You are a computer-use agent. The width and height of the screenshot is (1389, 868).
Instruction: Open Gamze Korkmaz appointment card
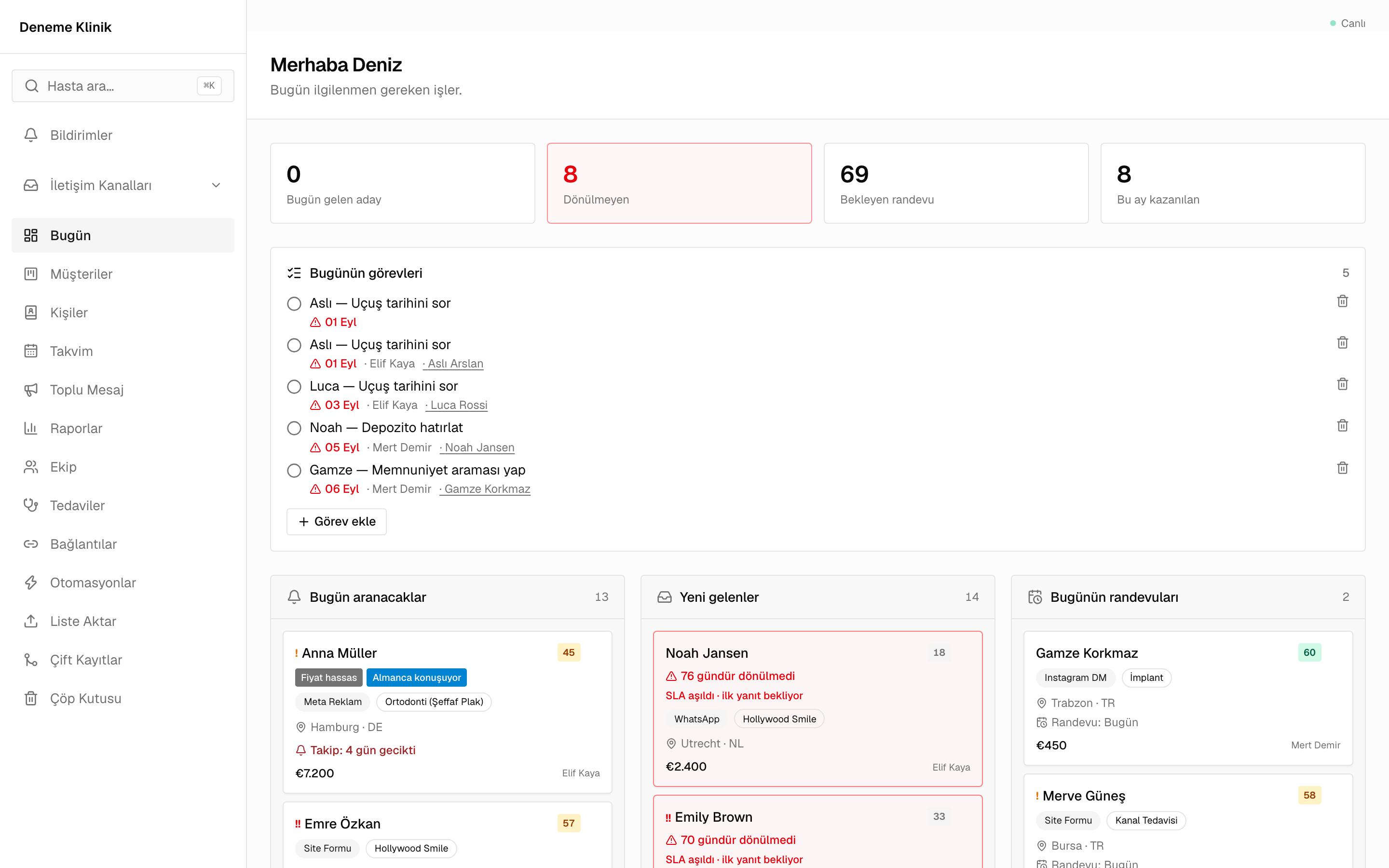(x=1187, y=698)
